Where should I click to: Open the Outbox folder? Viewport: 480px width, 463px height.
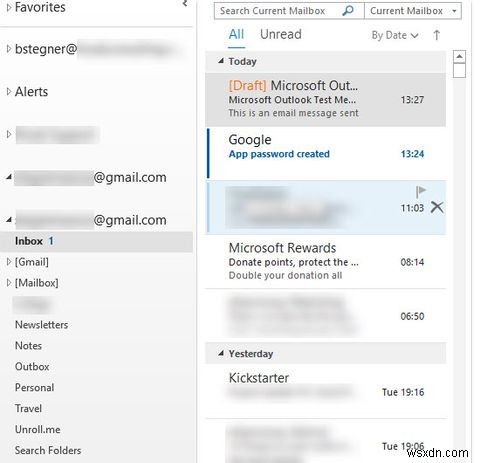click(x=32, y=367)
